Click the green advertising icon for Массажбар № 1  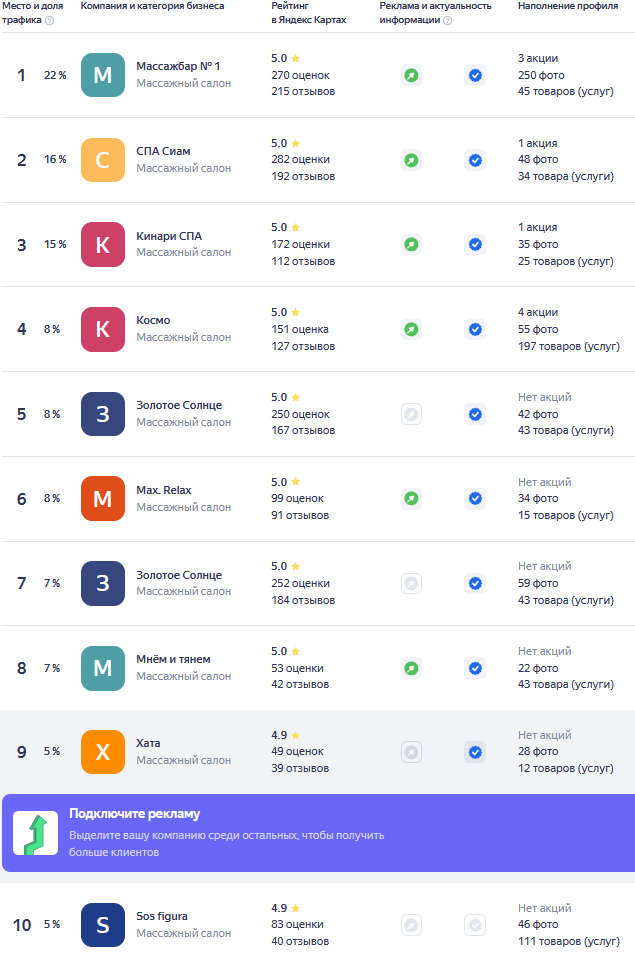click(x=412, y=75)
